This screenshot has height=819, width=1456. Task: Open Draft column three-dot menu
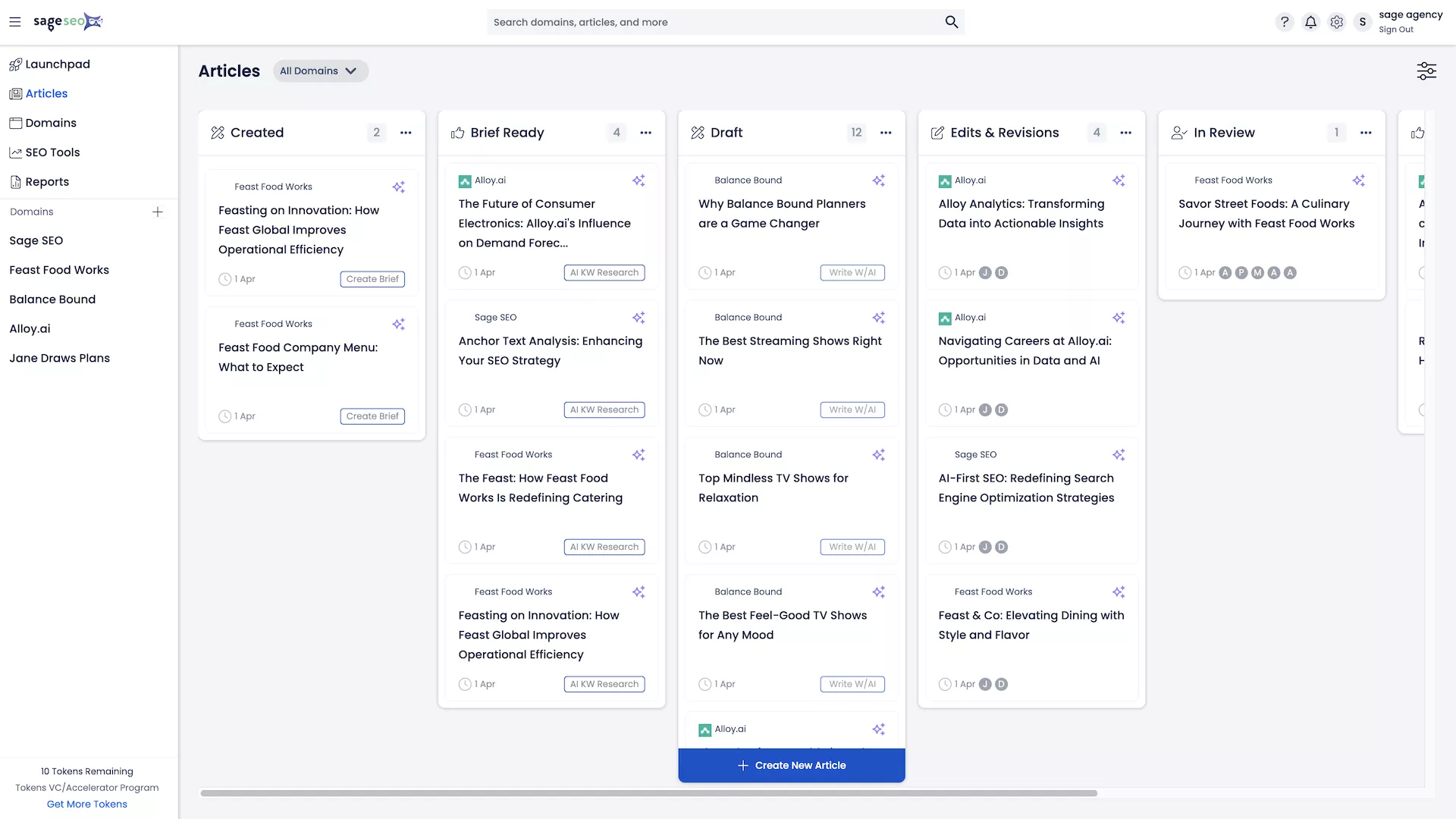[x=885, y=133]
